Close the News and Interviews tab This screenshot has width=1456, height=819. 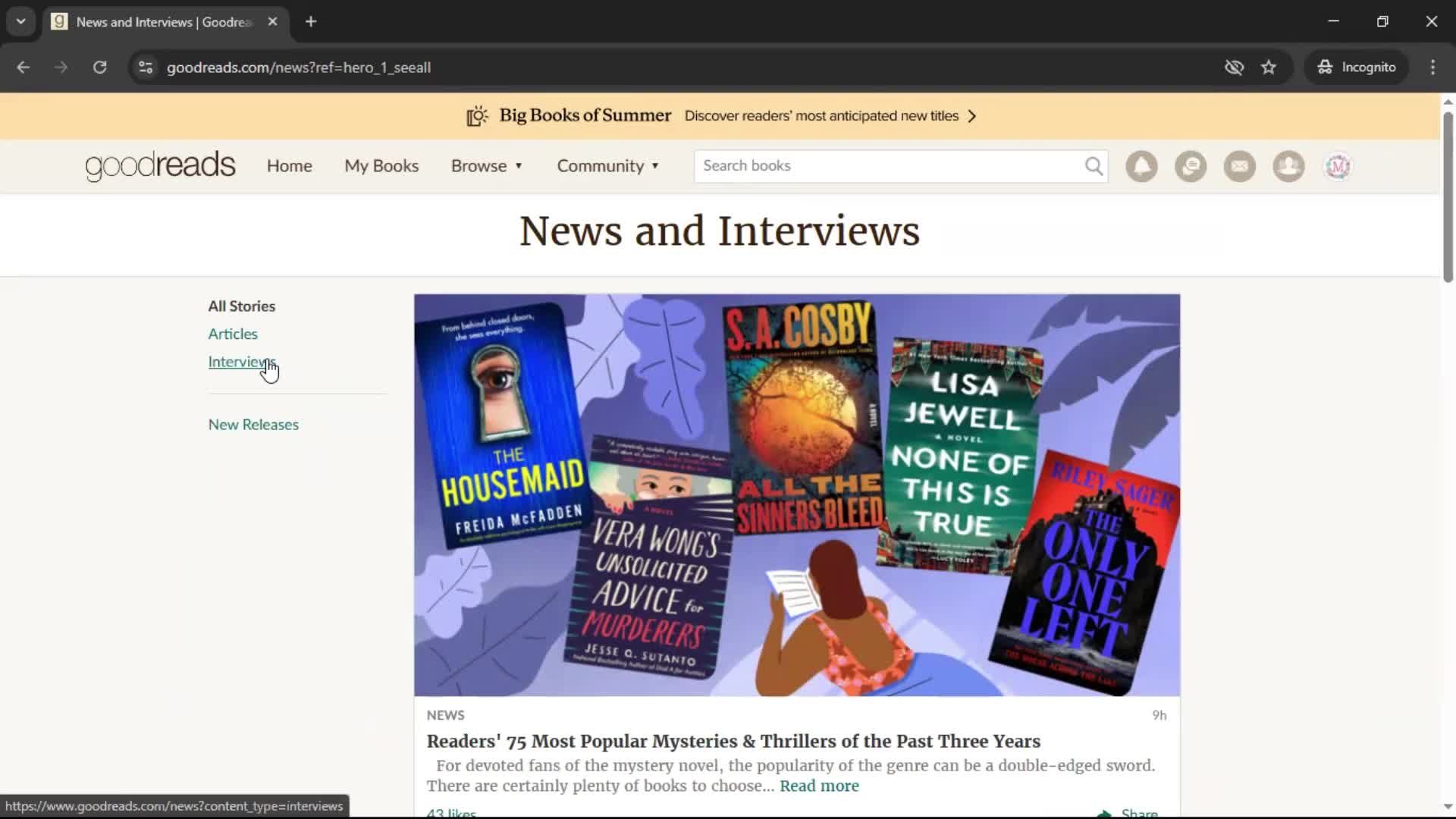coord(273,22)
